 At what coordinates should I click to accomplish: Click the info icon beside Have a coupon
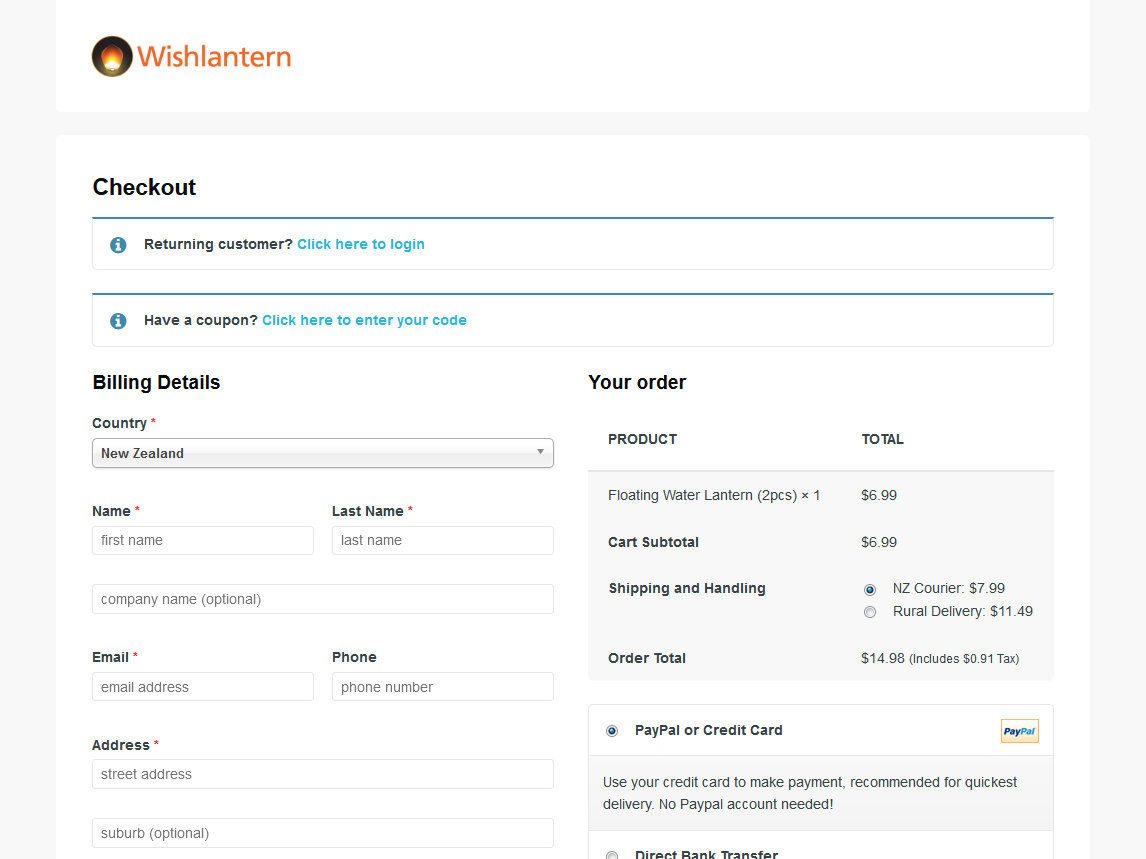pyautogui.click(x=118, y=321)
